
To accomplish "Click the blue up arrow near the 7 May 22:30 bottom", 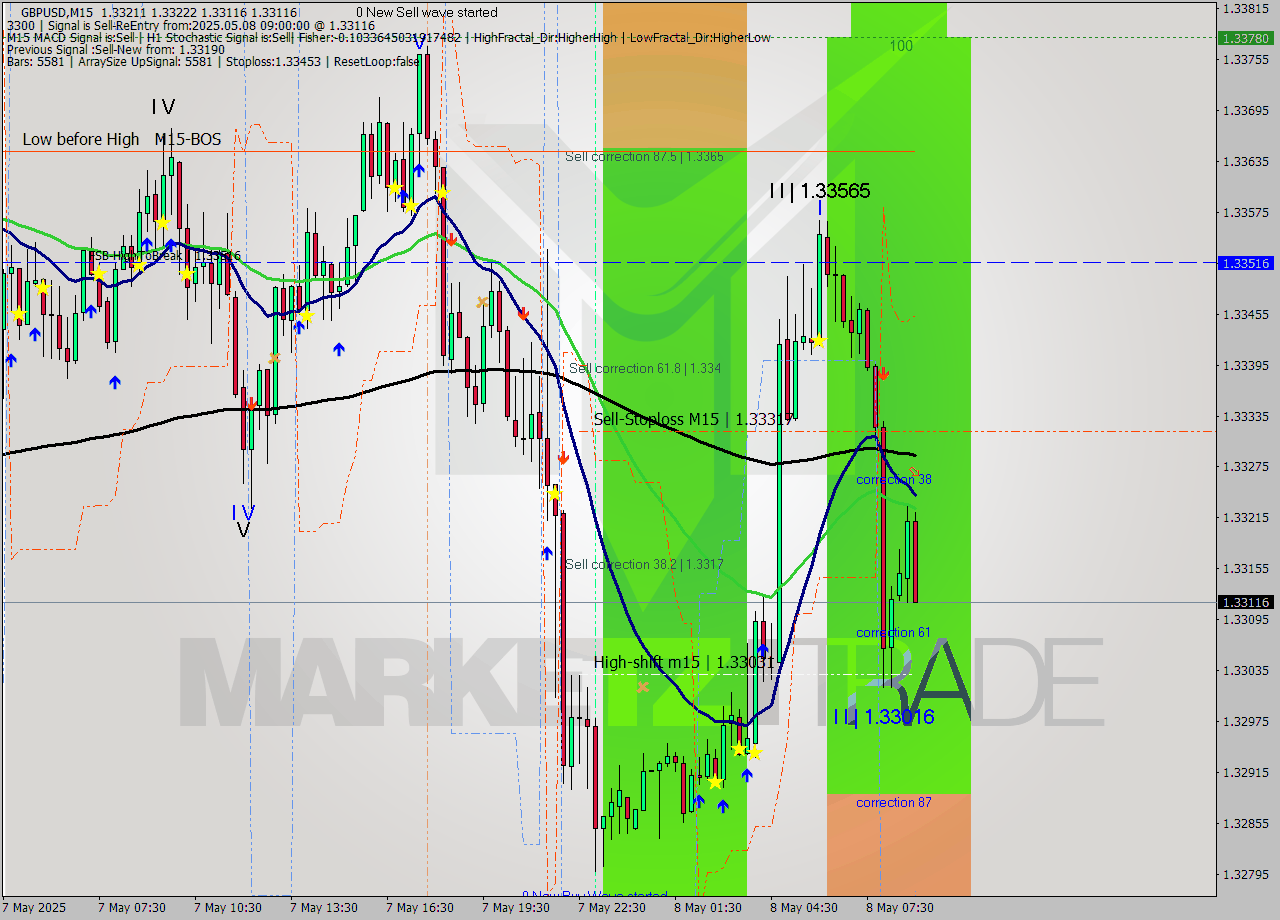I will (x=548, y=552).
